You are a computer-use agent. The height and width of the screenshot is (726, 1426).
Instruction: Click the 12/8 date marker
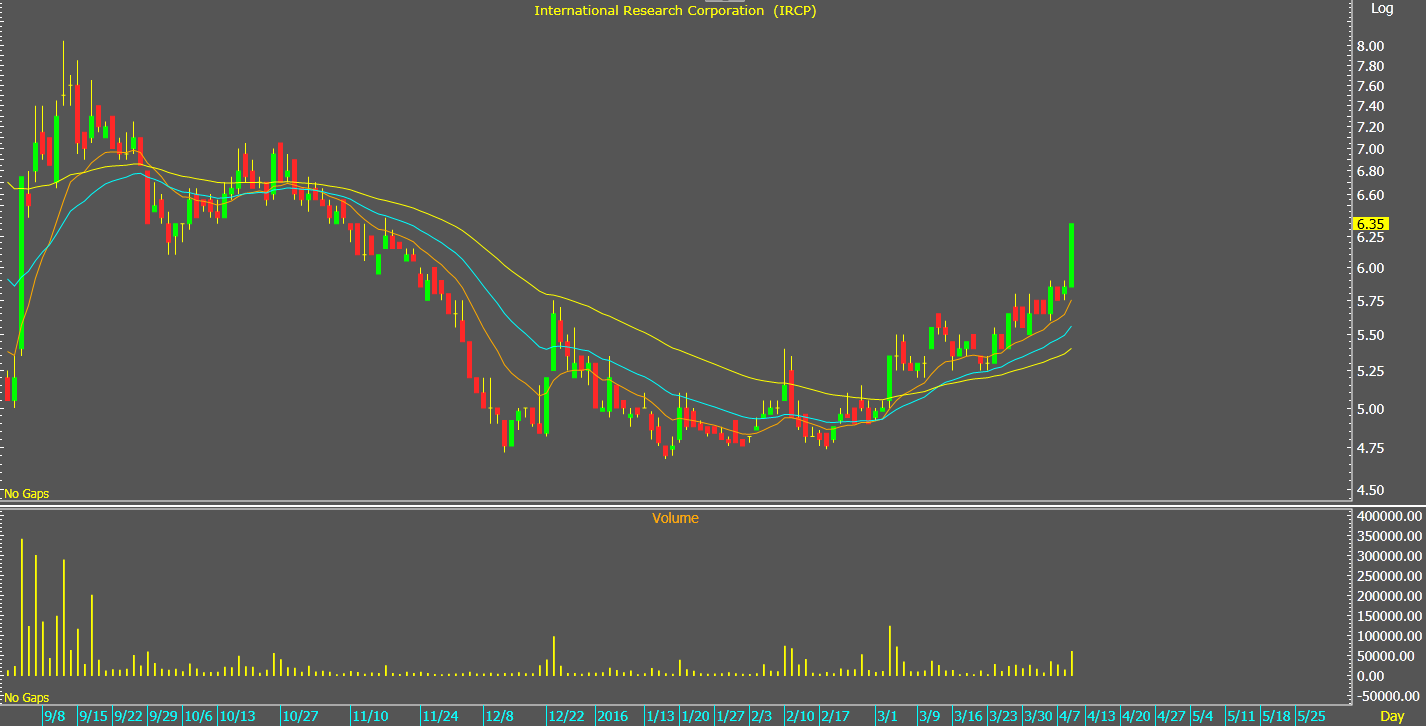click(500, 716)
